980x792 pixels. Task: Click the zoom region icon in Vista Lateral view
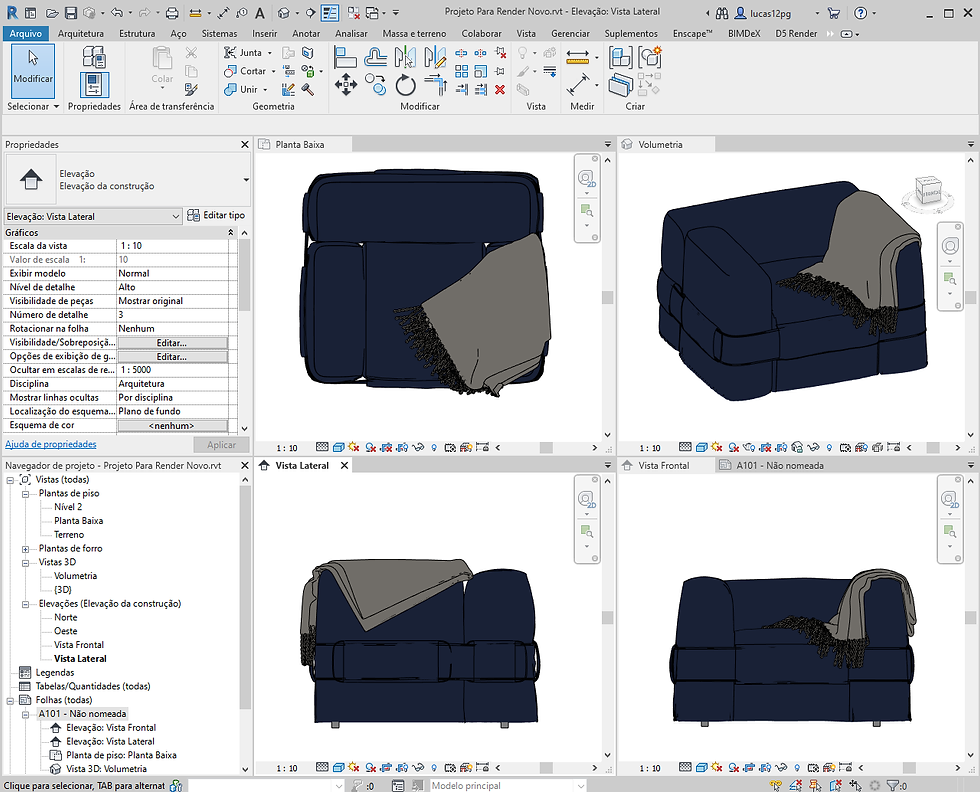pyautogui.click(x=586, y=532)
